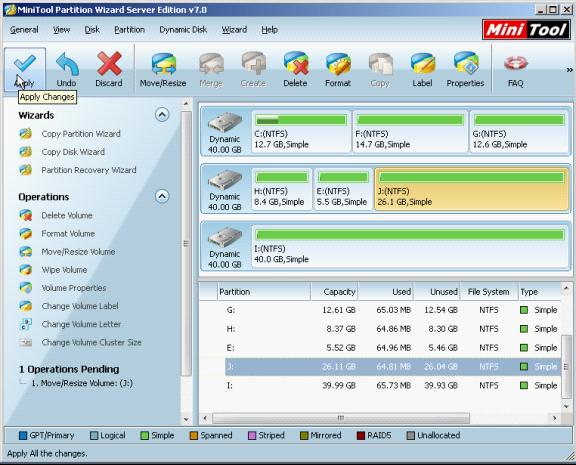Select pending operation Move/Resize Volume (J:)
The height and width of the screenshot is (465, 576).
point(82,383)
